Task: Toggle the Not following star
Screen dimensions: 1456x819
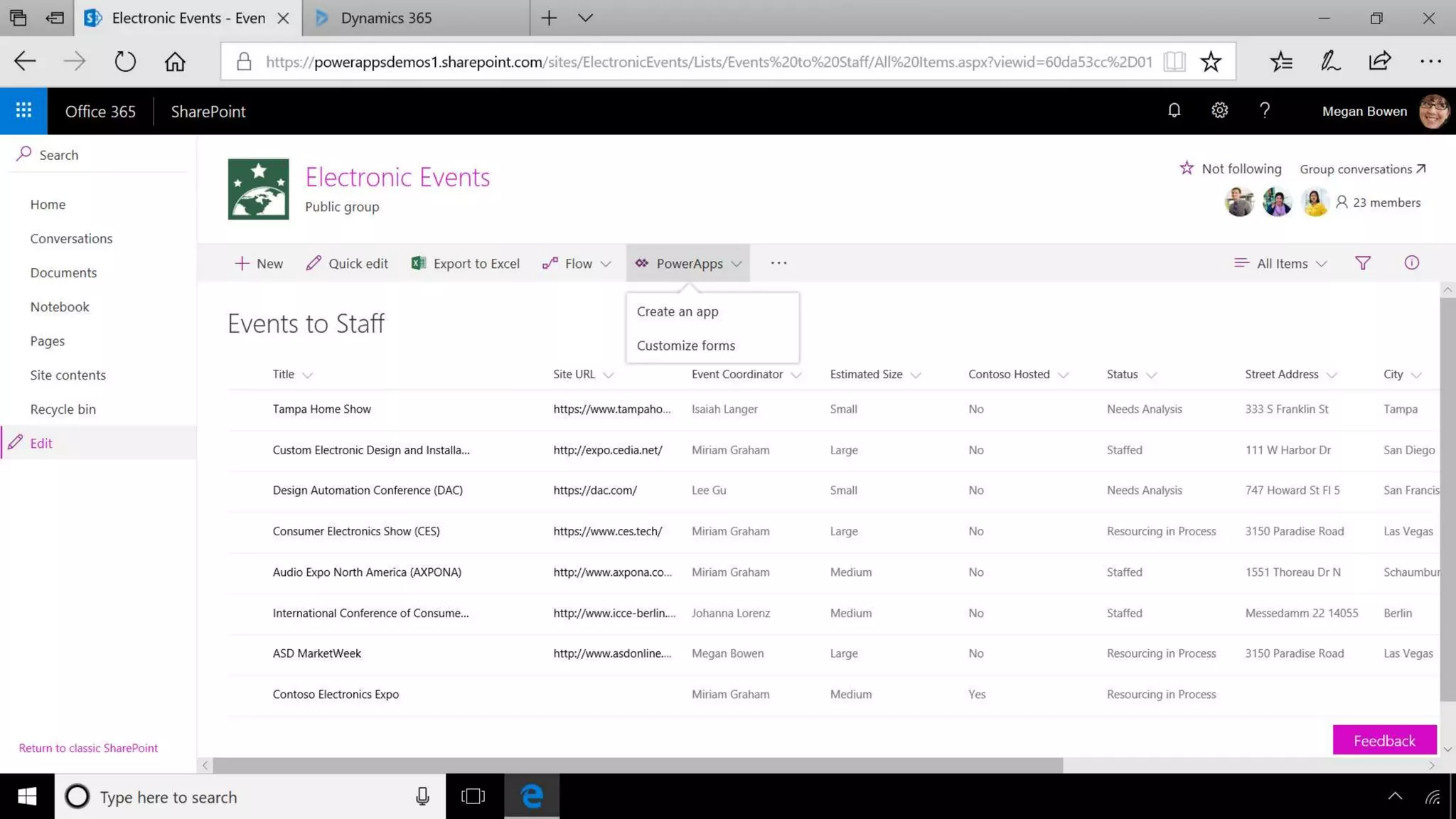Action: pyautogui.click(x=1187, y=168)
